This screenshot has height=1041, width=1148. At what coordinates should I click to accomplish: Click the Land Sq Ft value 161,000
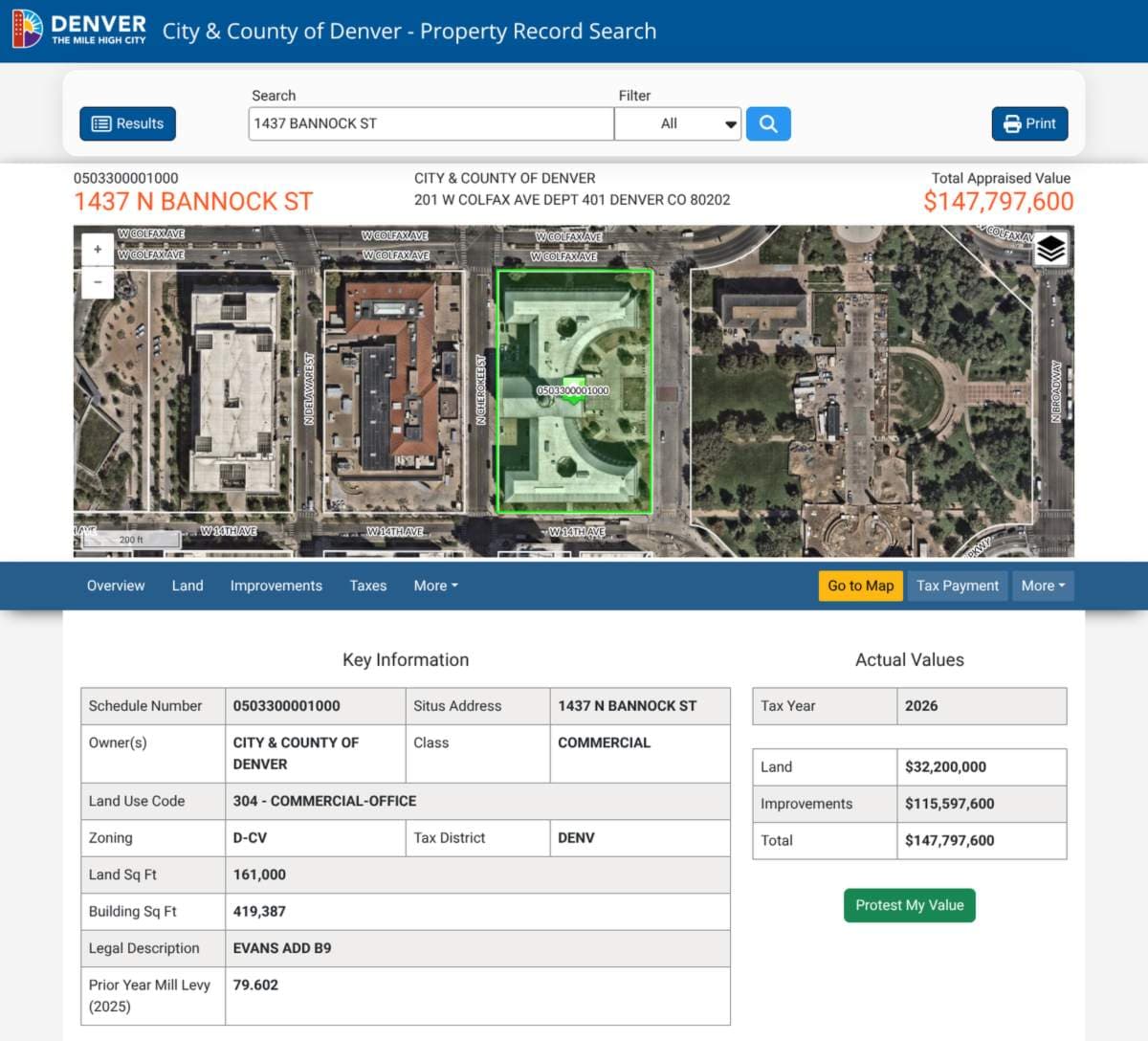259,875
